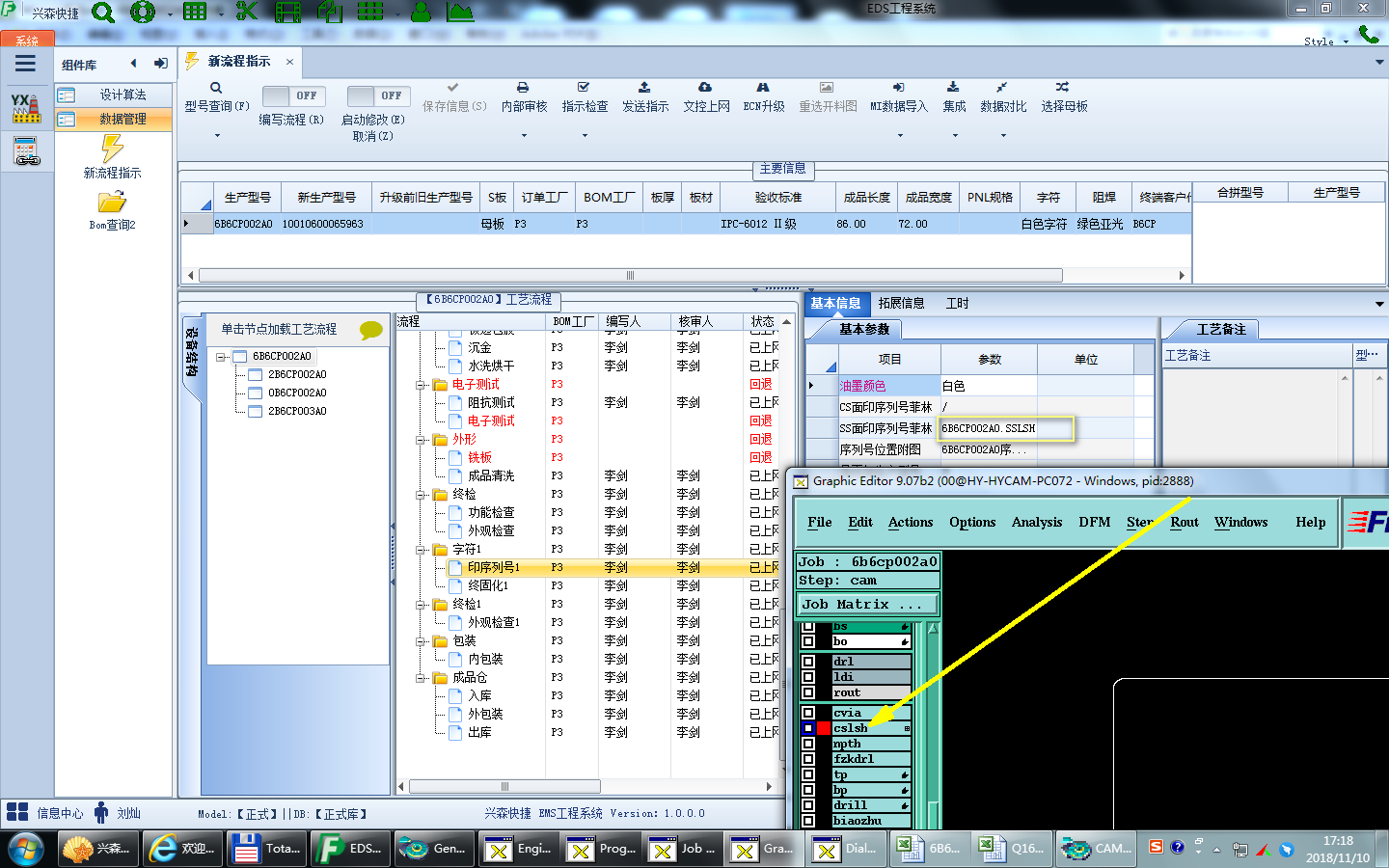Screen dimensions: 1389x868
Task: Click the green area chart icon
Action: pyautogui.click(x=460, y=12)
